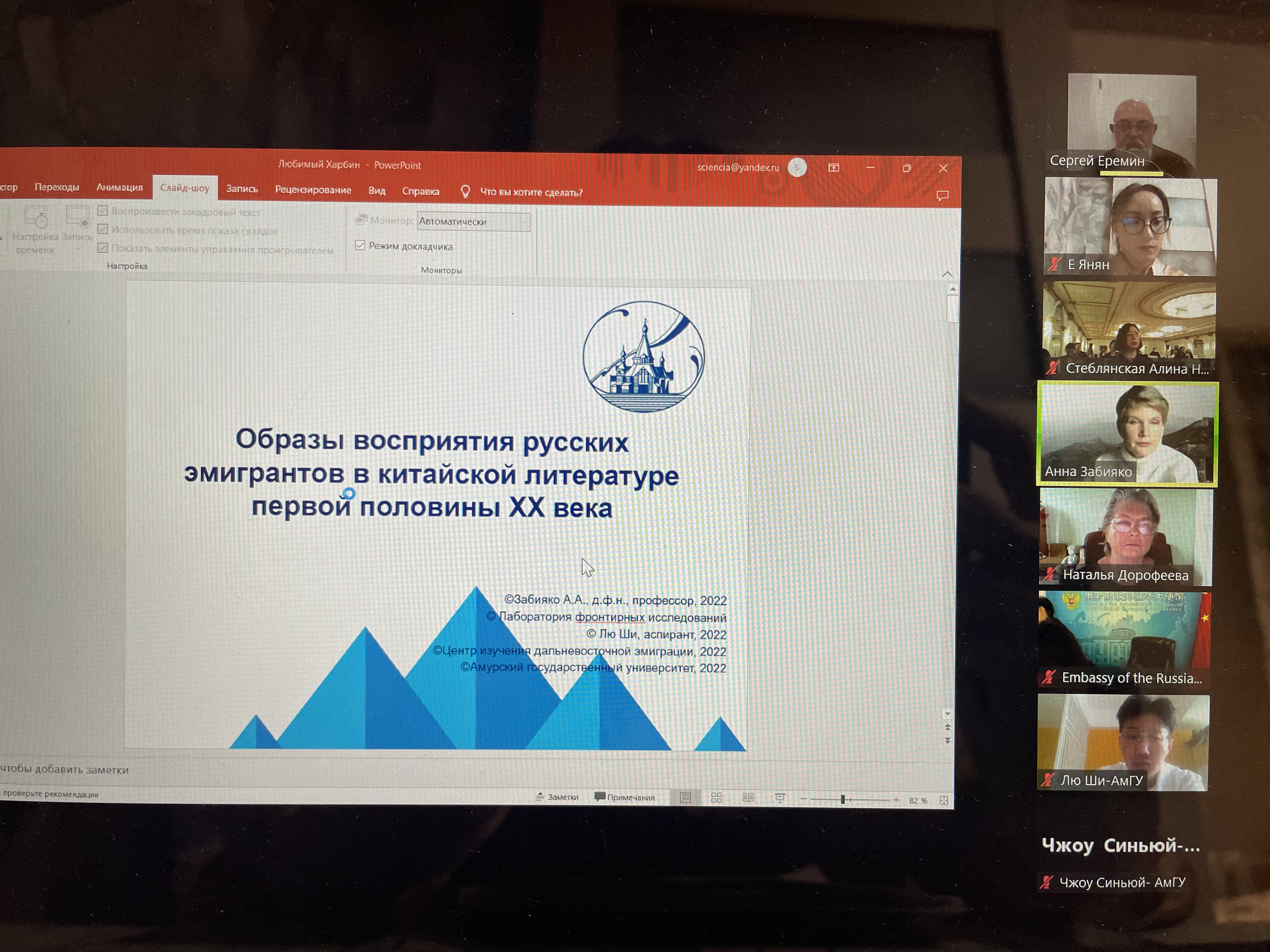Switch to Slide Sorter view icon
Viewport: 1270px width, 952px height.
(717, 798)
